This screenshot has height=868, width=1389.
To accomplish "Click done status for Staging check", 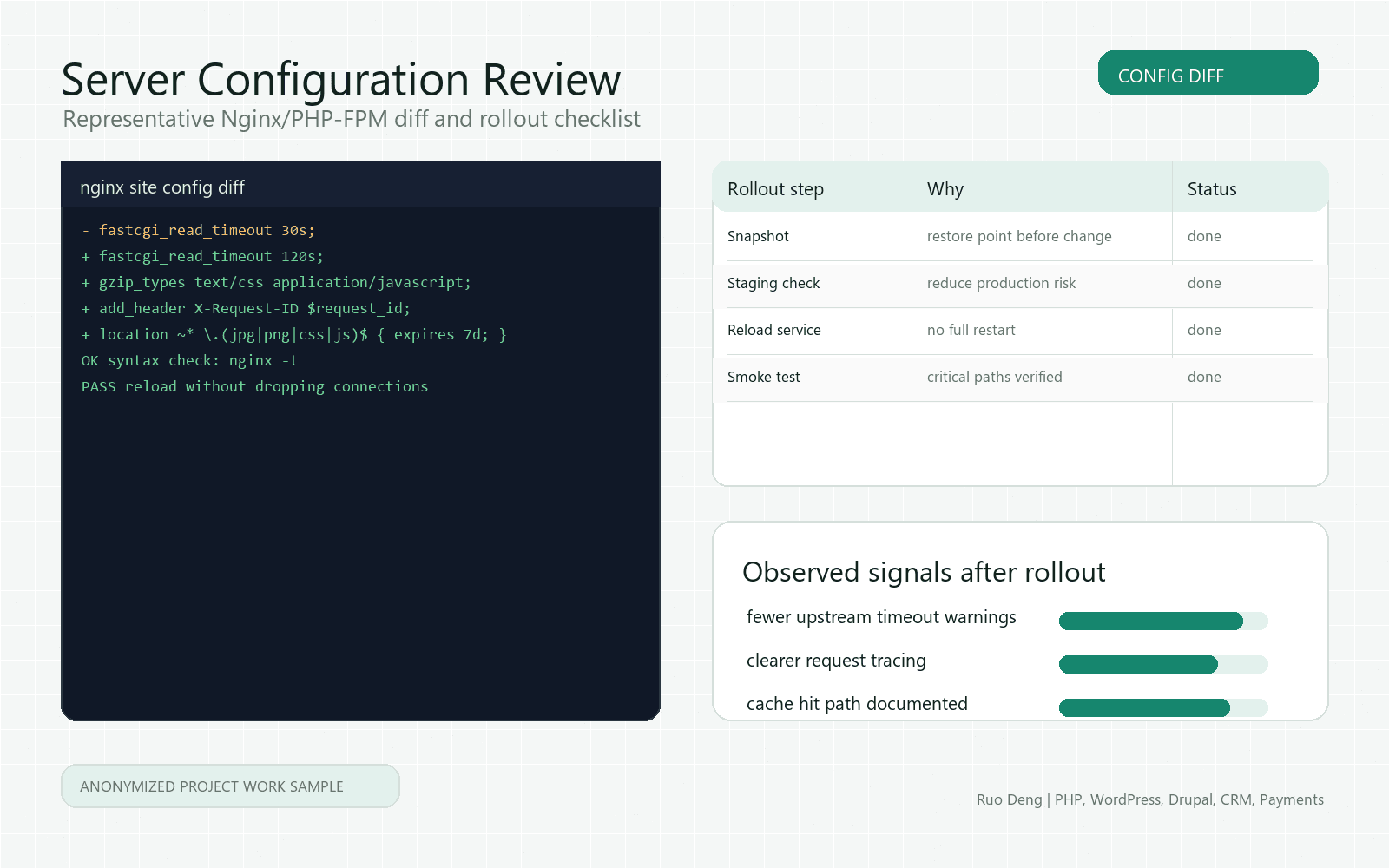I will pyautogui.click(x=1204, y=283).
